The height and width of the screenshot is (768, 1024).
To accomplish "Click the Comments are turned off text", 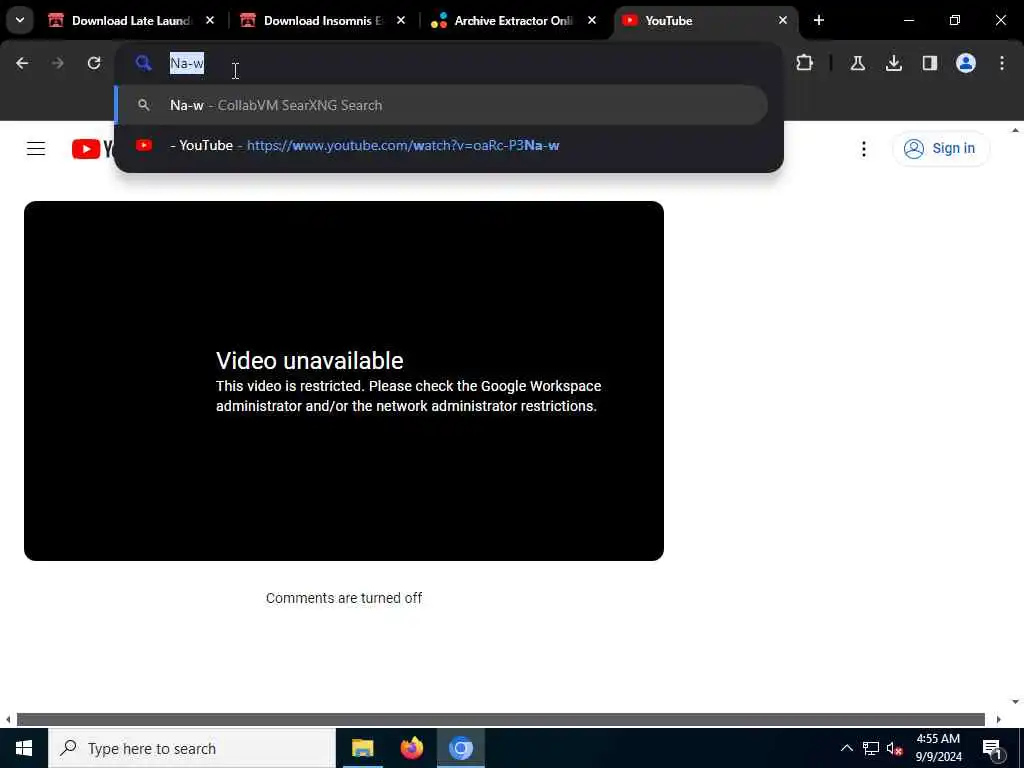I will click(x=344, y=598).
